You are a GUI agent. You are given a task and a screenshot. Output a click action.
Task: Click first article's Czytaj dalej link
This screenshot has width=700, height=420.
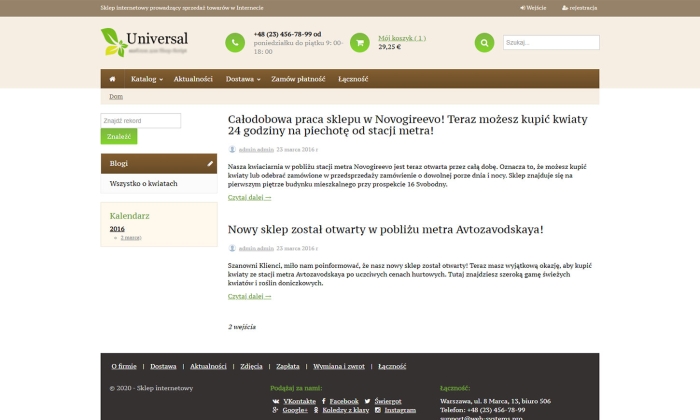tap(249, 197)
